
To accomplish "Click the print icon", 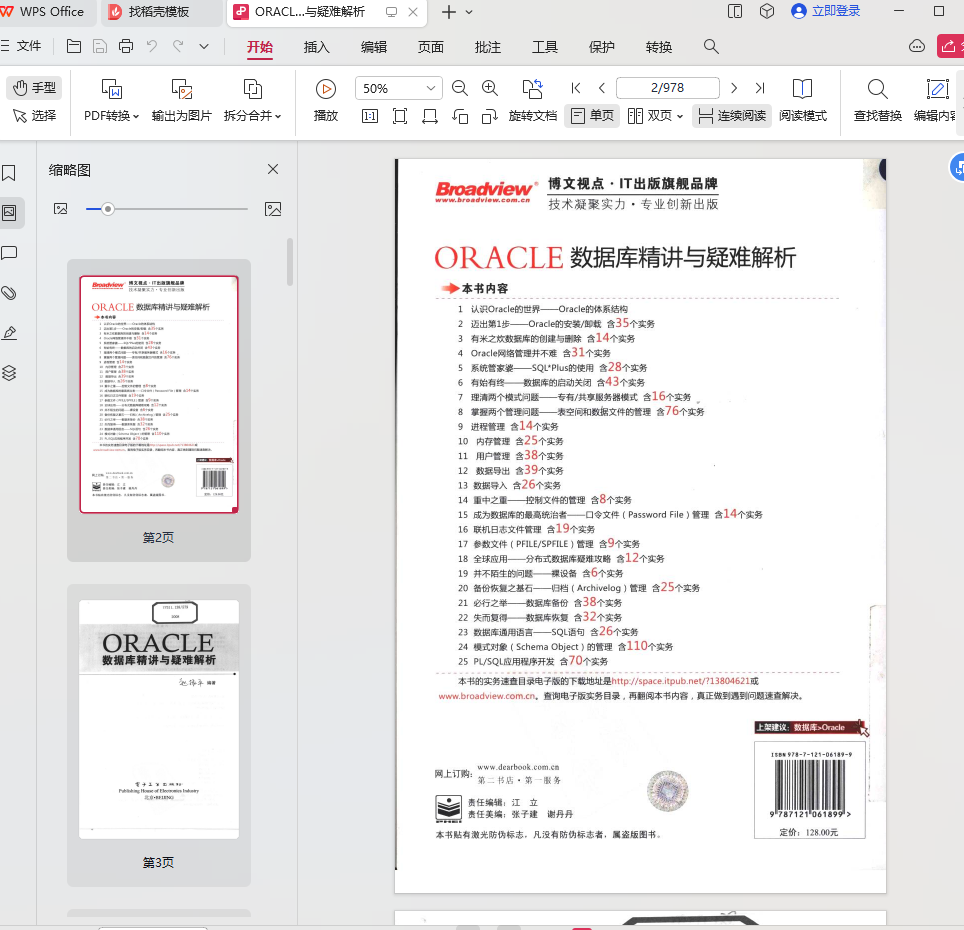I will coord(126,46).
